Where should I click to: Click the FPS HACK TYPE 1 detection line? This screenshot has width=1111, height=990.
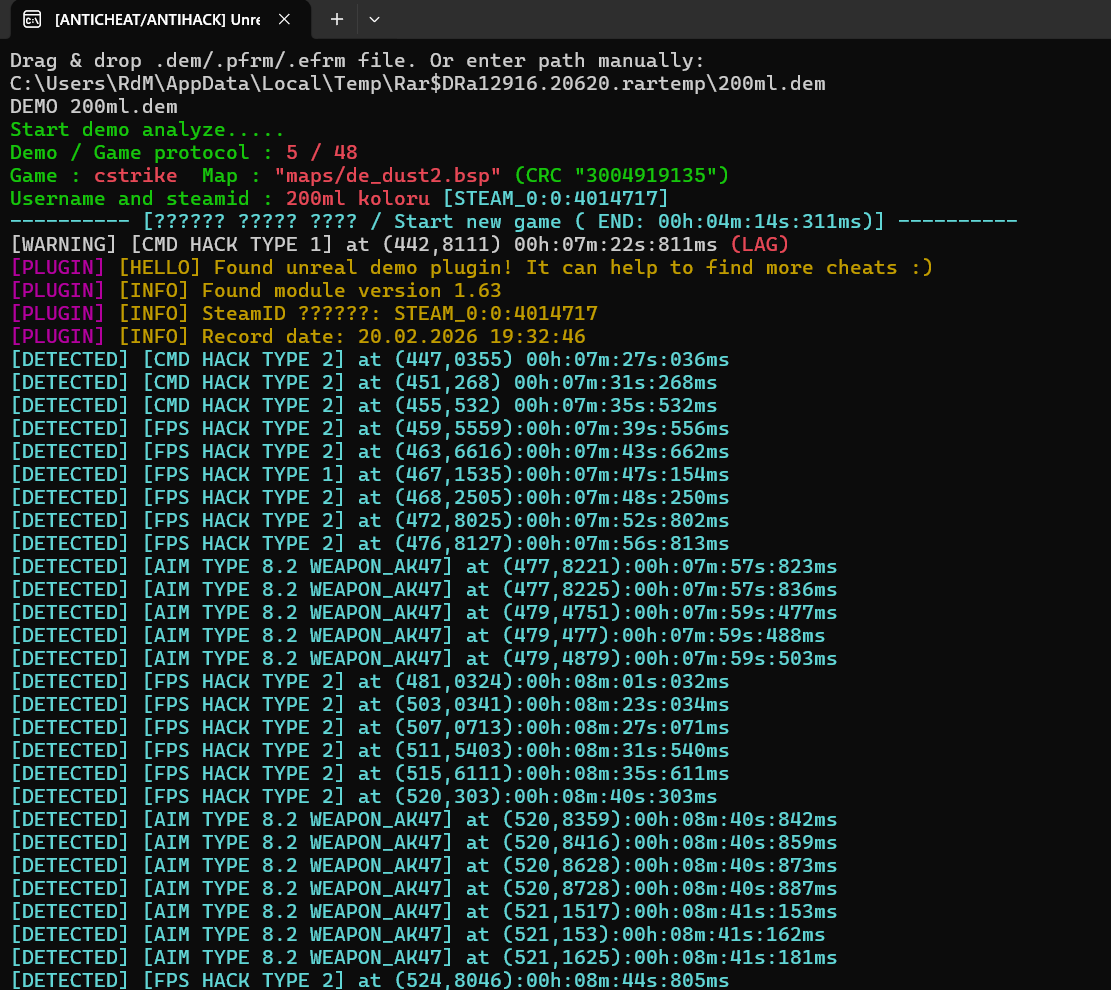(369, 474)
